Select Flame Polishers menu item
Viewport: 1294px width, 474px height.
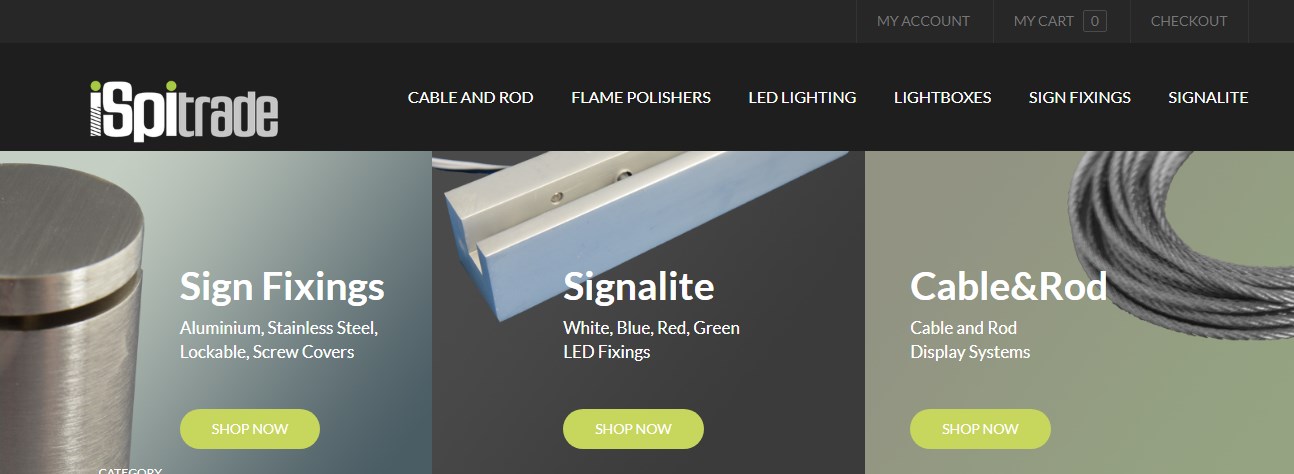coord(641,98)
